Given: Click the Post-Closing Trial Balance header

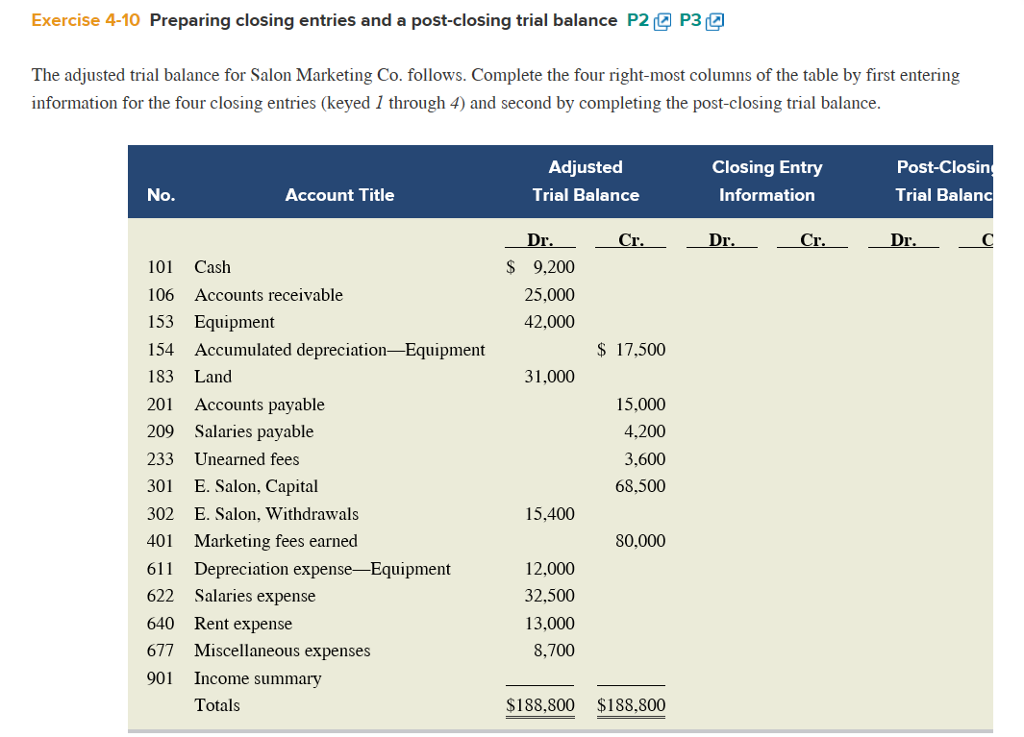Looking at the screenshot, I should coord(944,181).
